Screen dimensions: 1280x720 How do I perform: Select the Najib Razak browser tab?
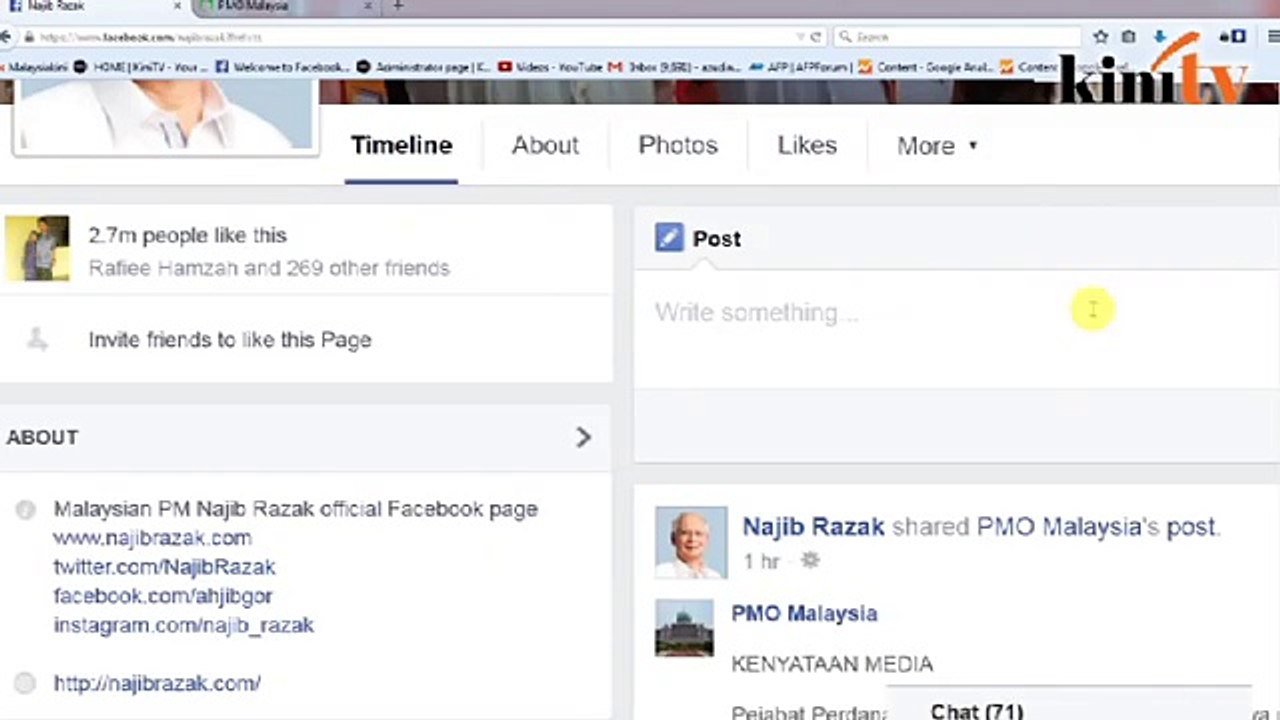point(95,6)
